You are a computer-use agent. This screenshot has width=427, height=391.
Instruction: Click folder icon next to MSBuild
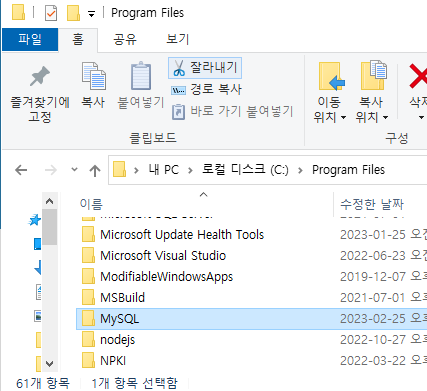(88, 297)
